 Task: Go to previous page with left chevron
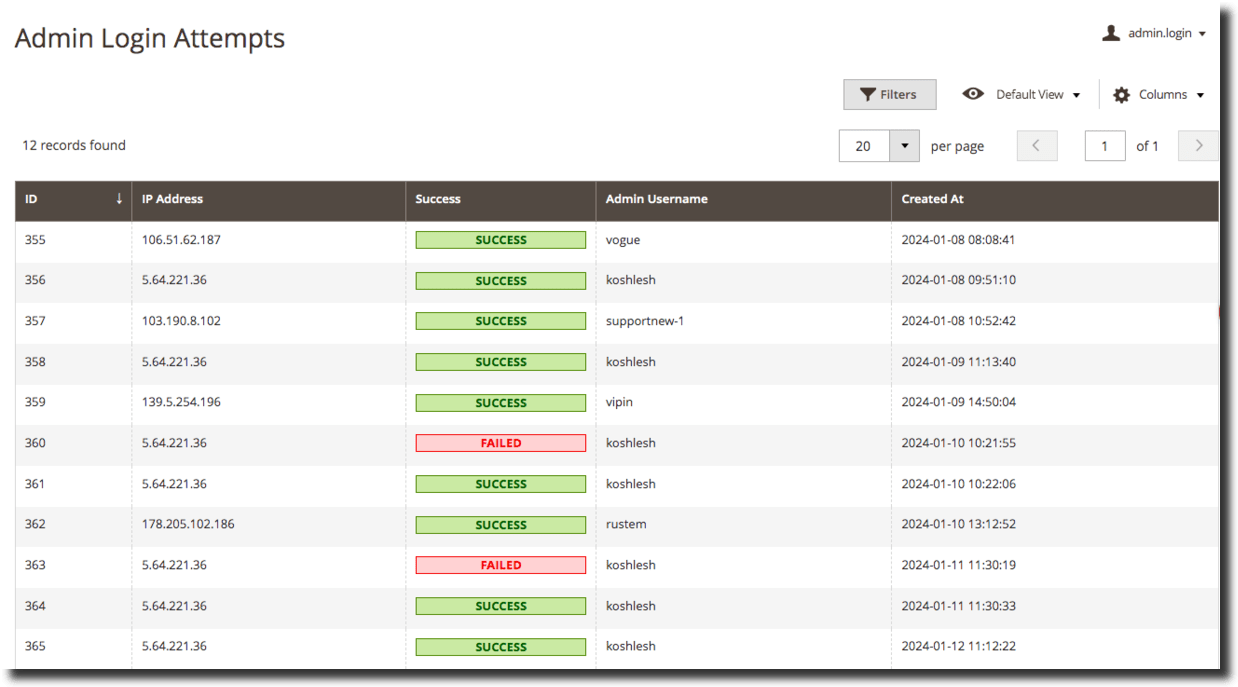(1036, 146)
